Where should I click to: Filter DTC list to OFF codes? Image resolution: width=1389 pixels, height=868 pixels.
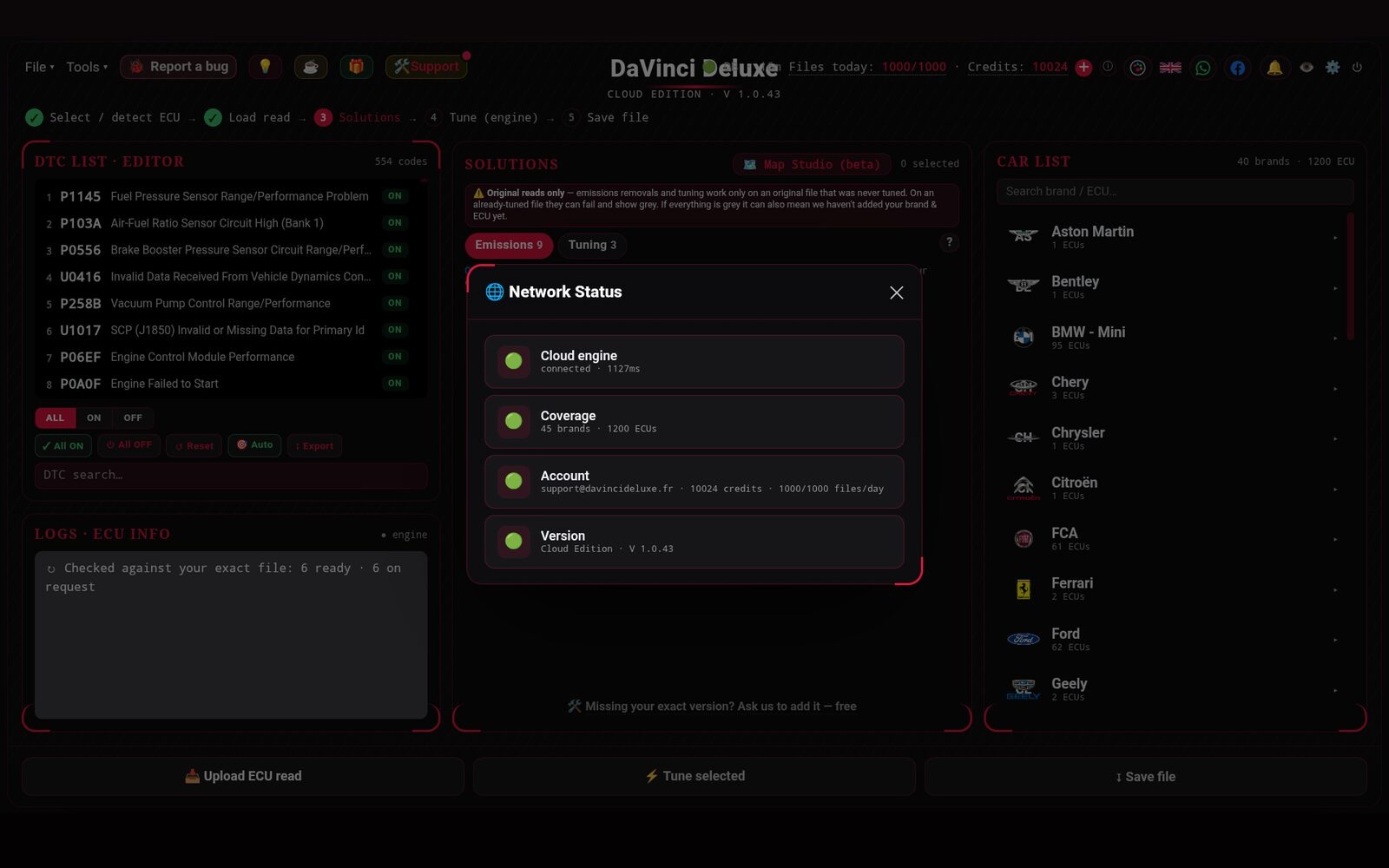pyautogui.click(x=133, y=418)
